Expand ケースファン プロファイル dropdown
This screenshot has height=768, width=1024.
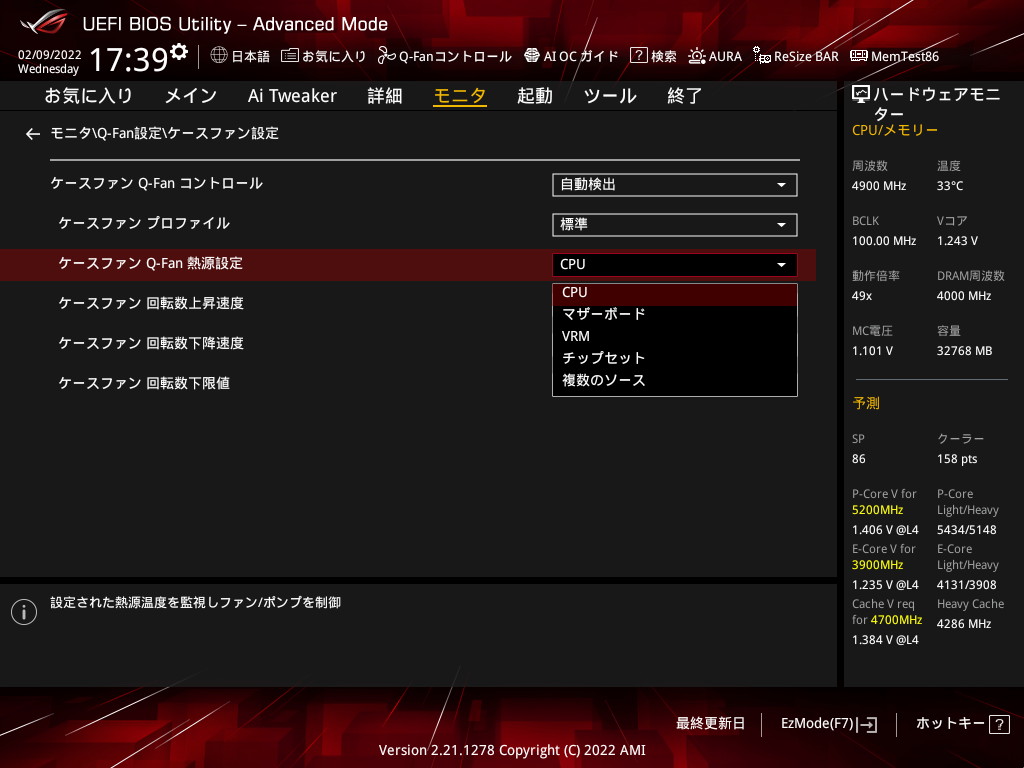click(x=675, y=225)
